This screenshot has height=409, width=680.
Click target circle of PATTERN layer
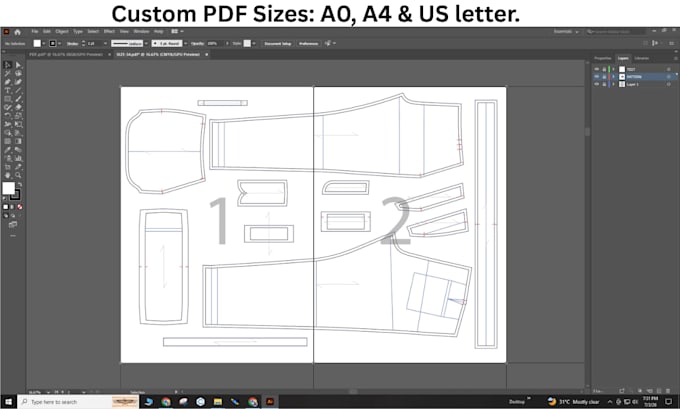tap(669, 77)
